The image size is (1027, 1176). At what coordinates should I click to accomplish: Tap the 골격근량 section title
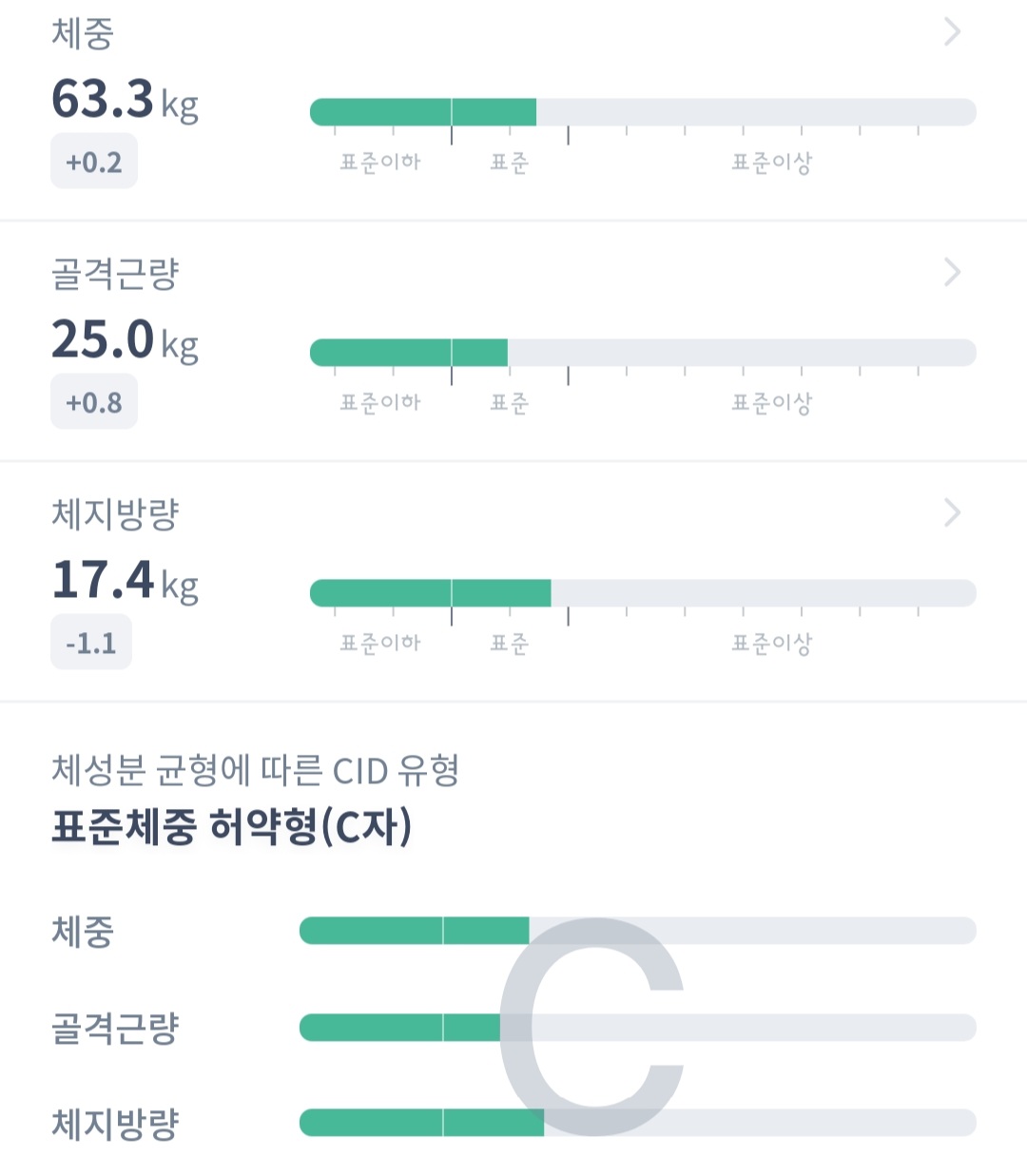coord(115,274)
